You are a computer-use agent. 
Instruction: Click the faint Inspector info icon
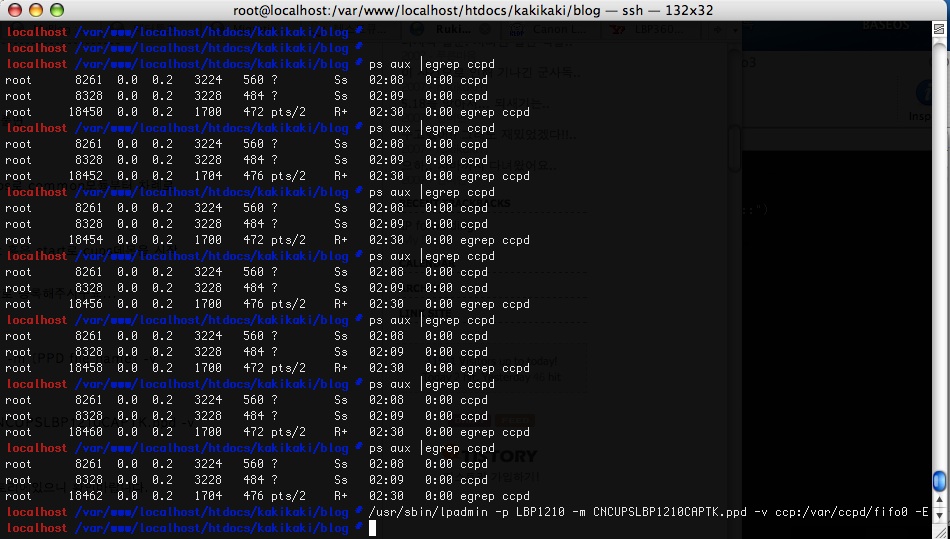pyautogui.click(x=924, y=93)
